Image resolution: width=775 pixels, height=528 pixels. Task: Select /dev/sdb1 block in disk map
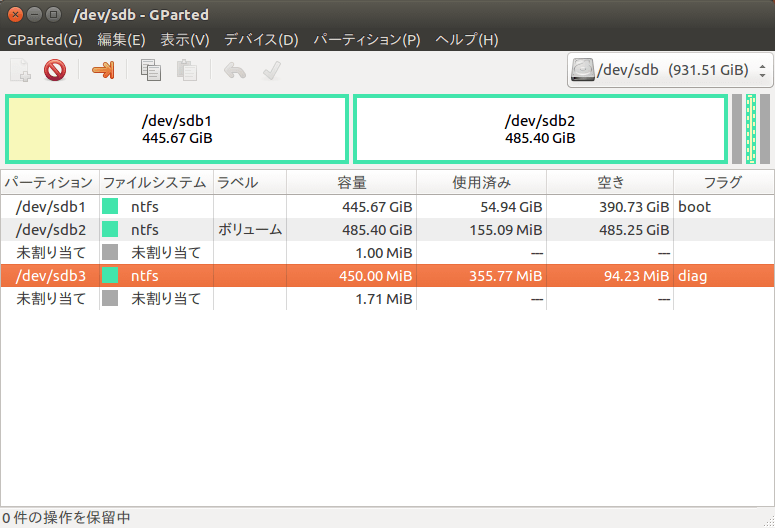[177, 129]
